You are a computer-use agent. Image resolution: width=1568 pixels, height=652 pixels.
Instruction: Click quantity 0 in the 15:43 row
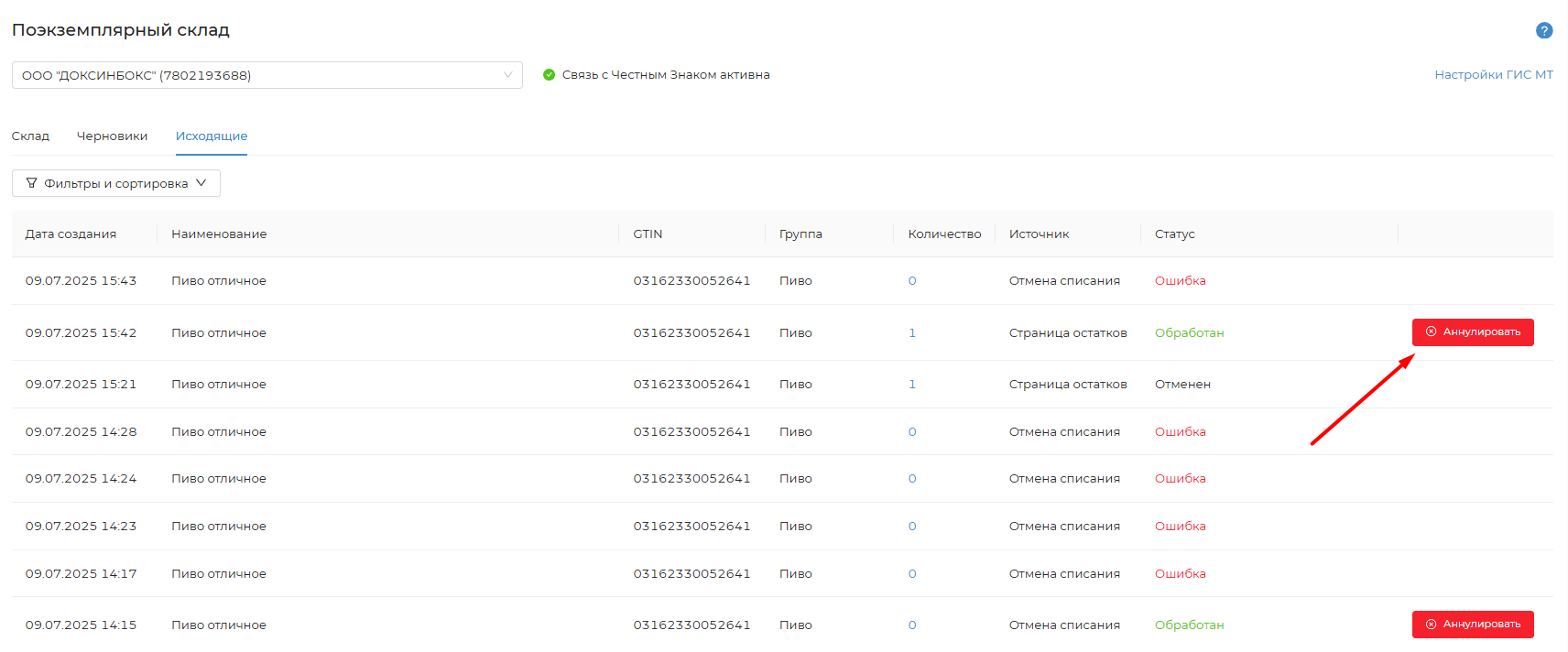click(x=911, y=281)
